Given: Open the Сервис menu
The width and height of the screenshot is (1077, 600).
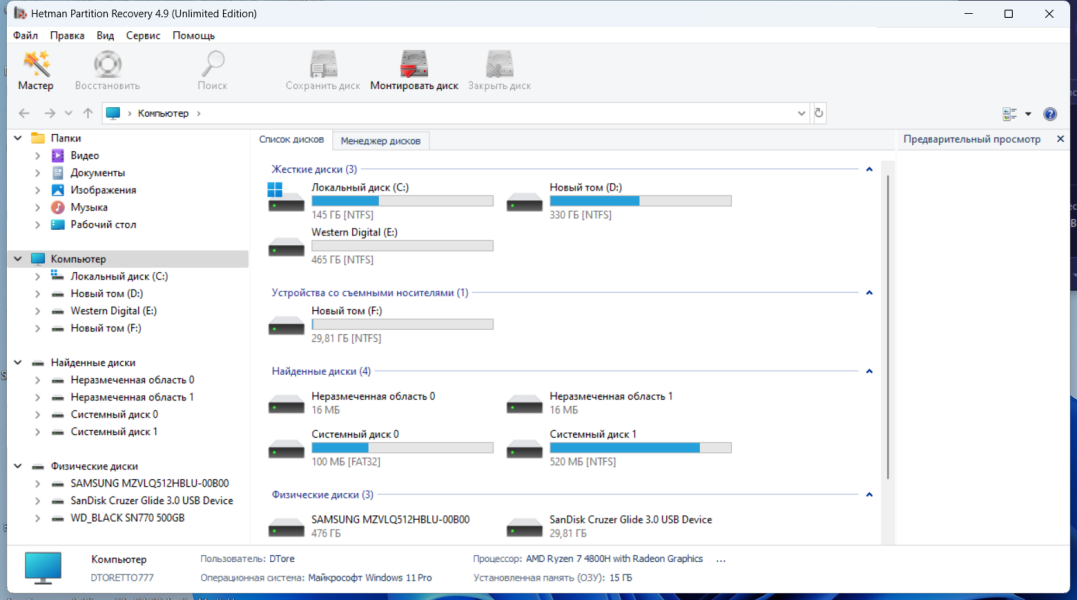Looking at the screenshot, I should 143,35.
